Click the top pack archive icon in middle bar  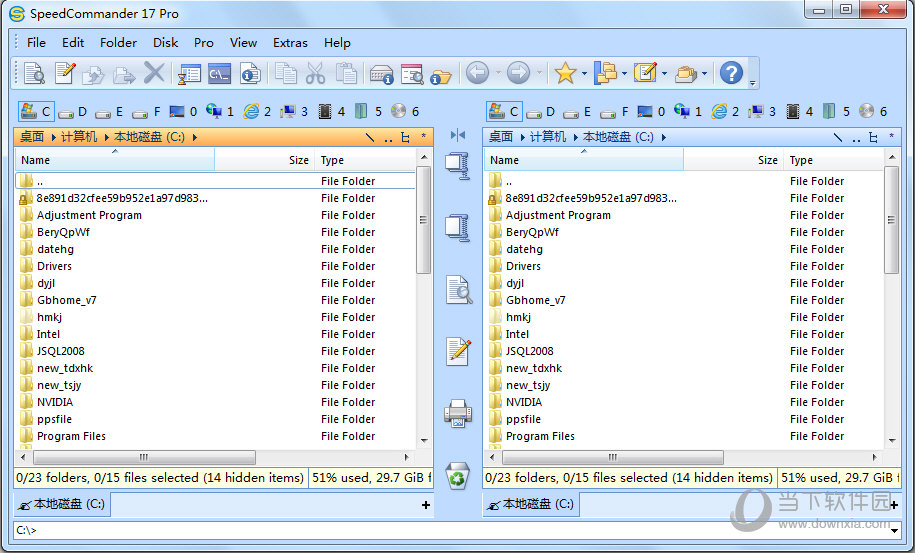pyautogui.click(x=458, y=166)
